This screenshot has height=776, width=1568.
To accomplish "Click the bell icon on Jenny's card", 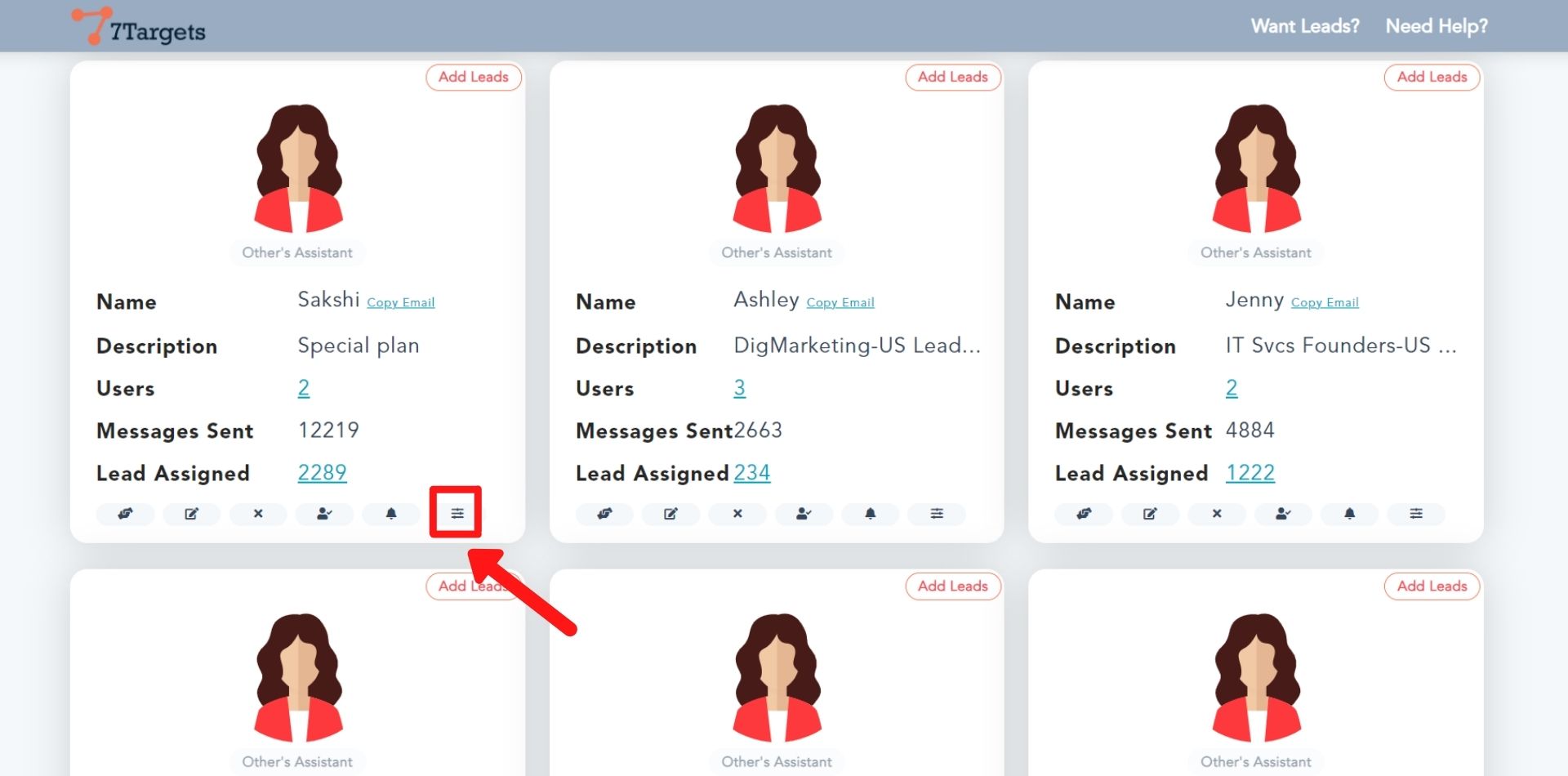I will [x=1349, y=514].
